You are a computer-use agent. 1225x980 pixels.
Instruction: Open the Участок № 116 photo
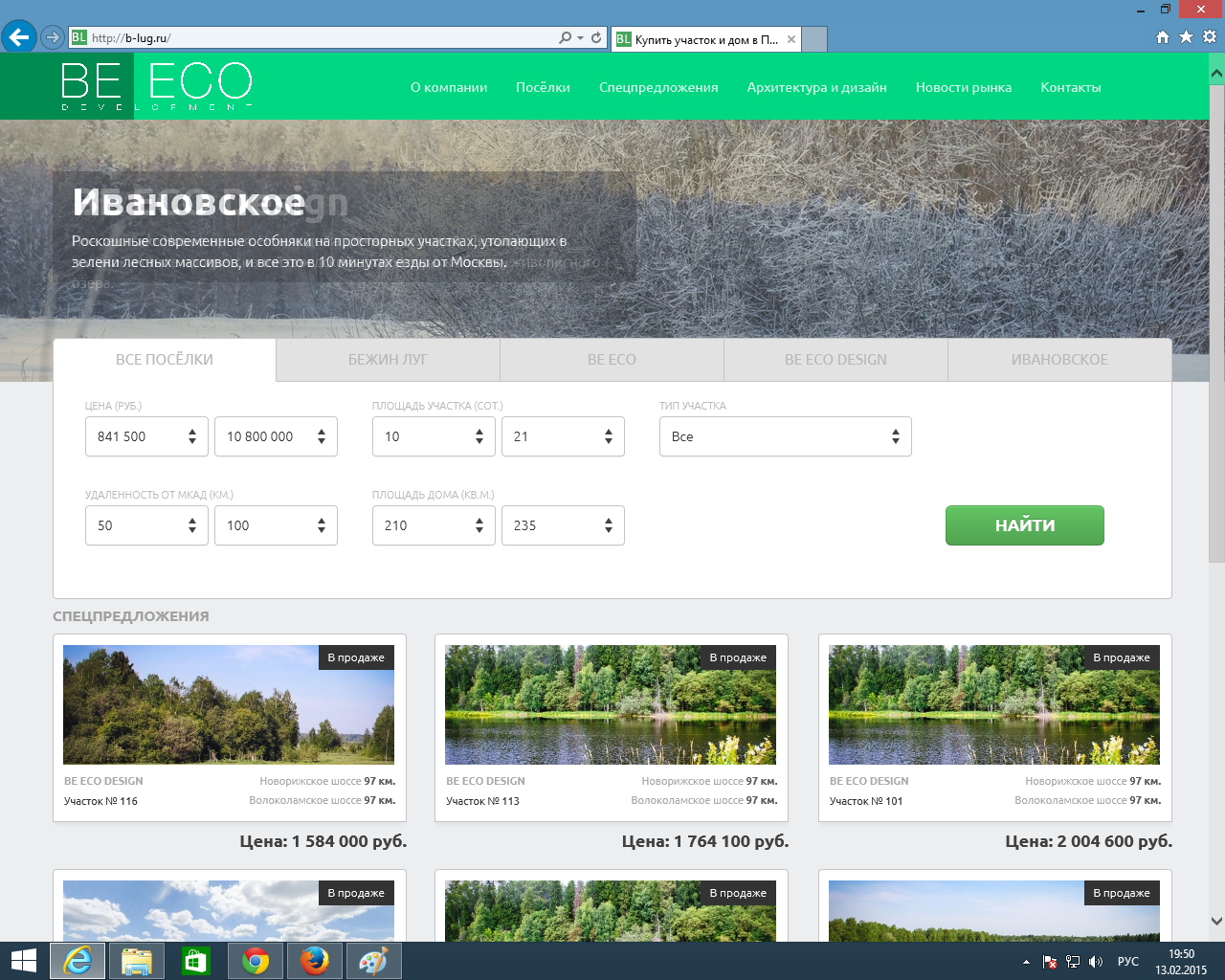(229, 704)
